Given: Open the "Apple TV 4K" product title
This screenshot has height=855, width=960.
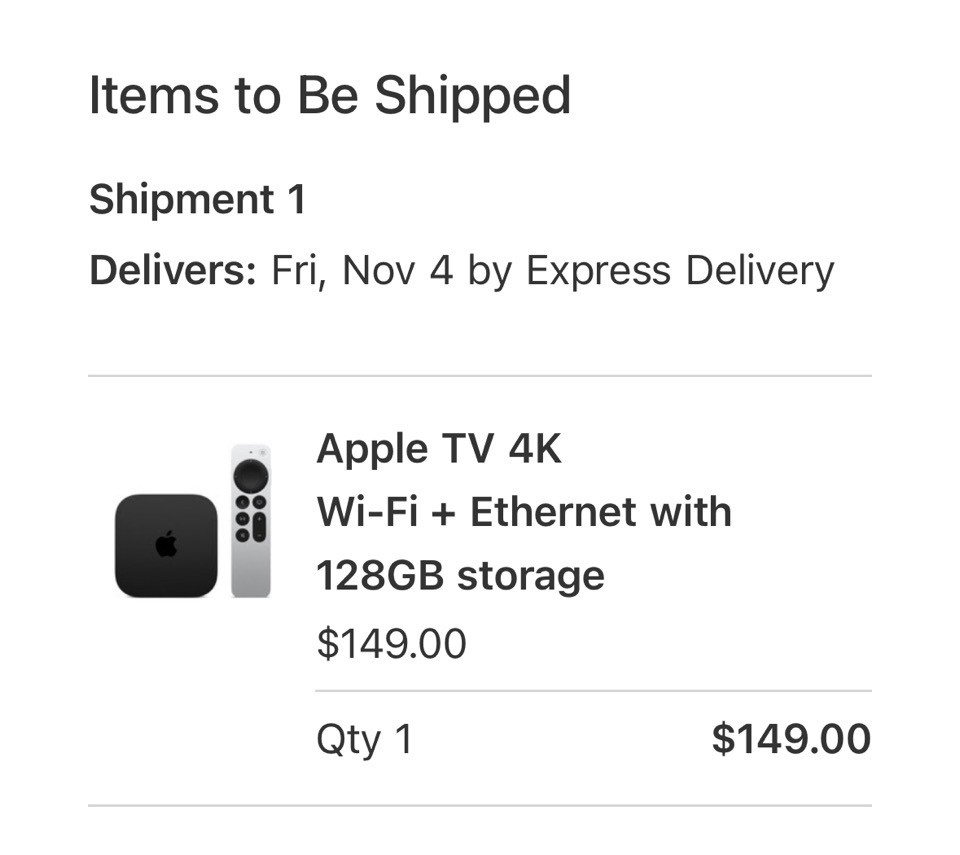Looking at the screenshot, I should pos(439,450).
